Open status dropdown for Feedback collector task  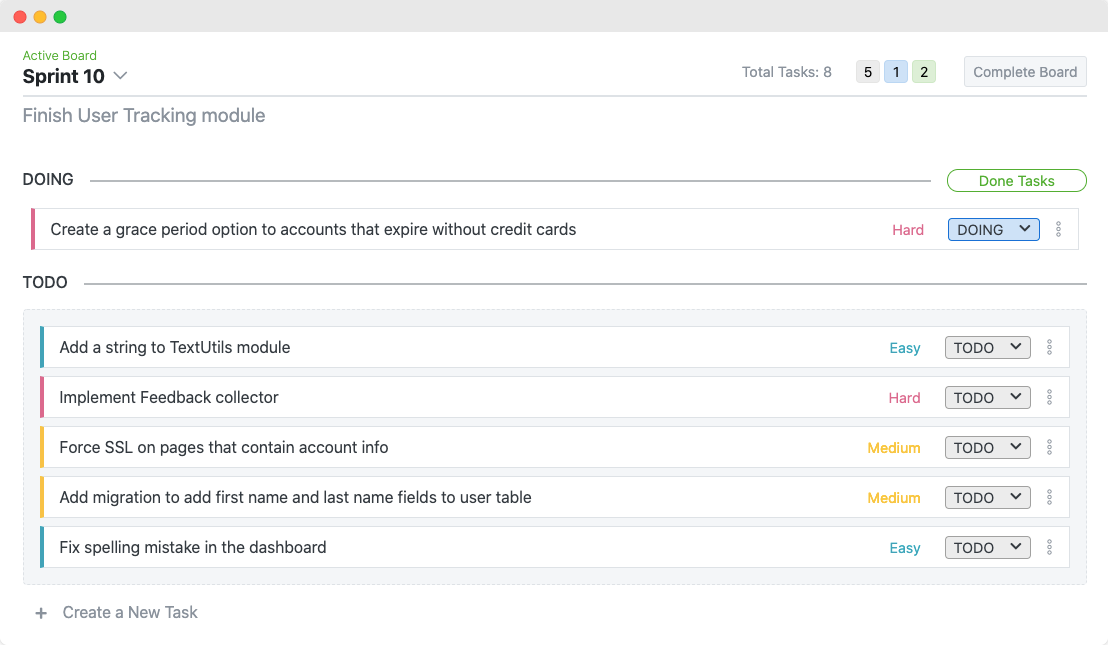[x=987, y=398]
